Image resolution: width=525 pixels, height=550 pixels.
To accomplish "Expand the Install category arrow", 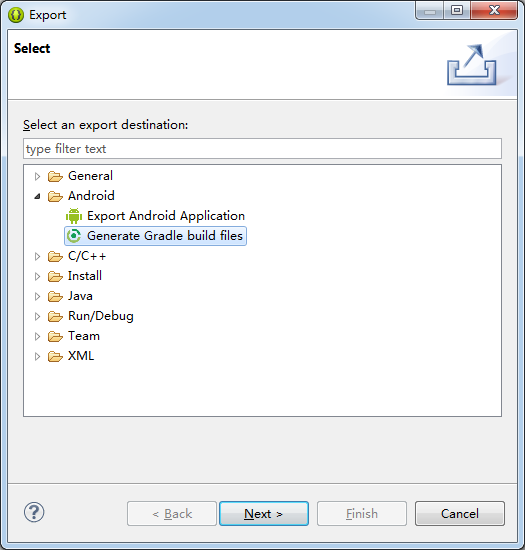I will (x=37, y=276).
